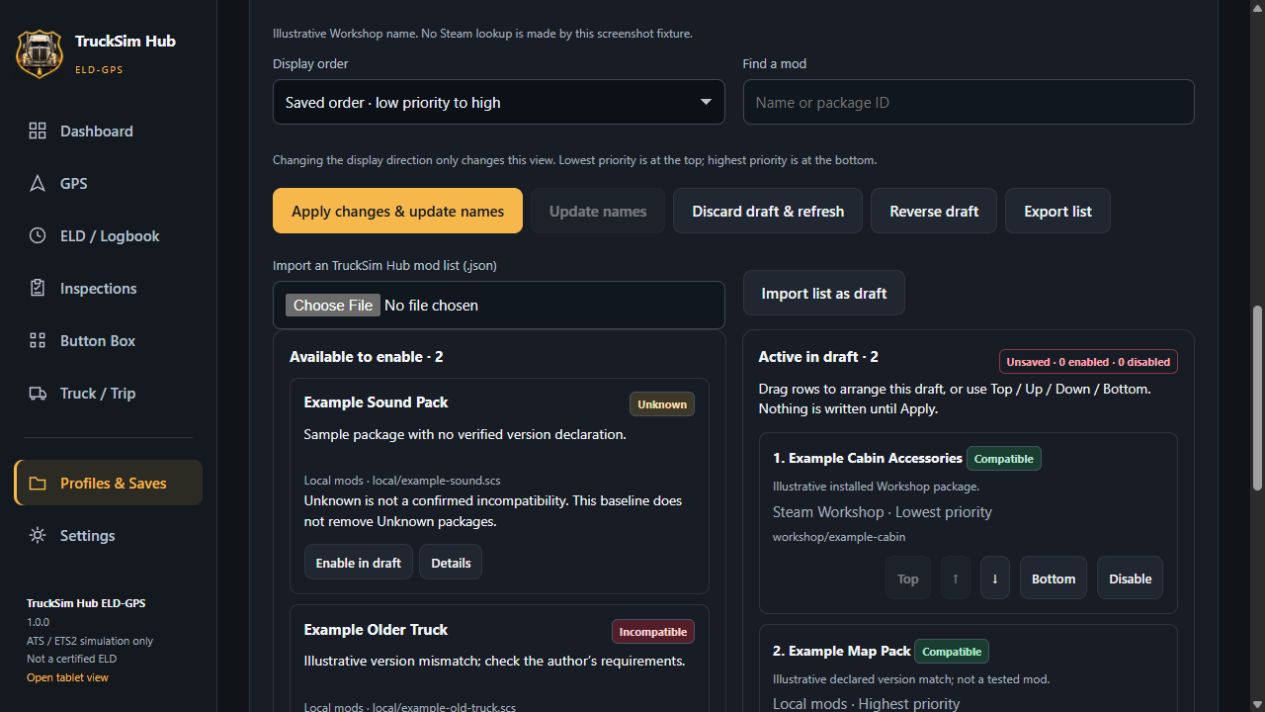Click the Export list button
1265x712 pixels.
pos(1057,211)
